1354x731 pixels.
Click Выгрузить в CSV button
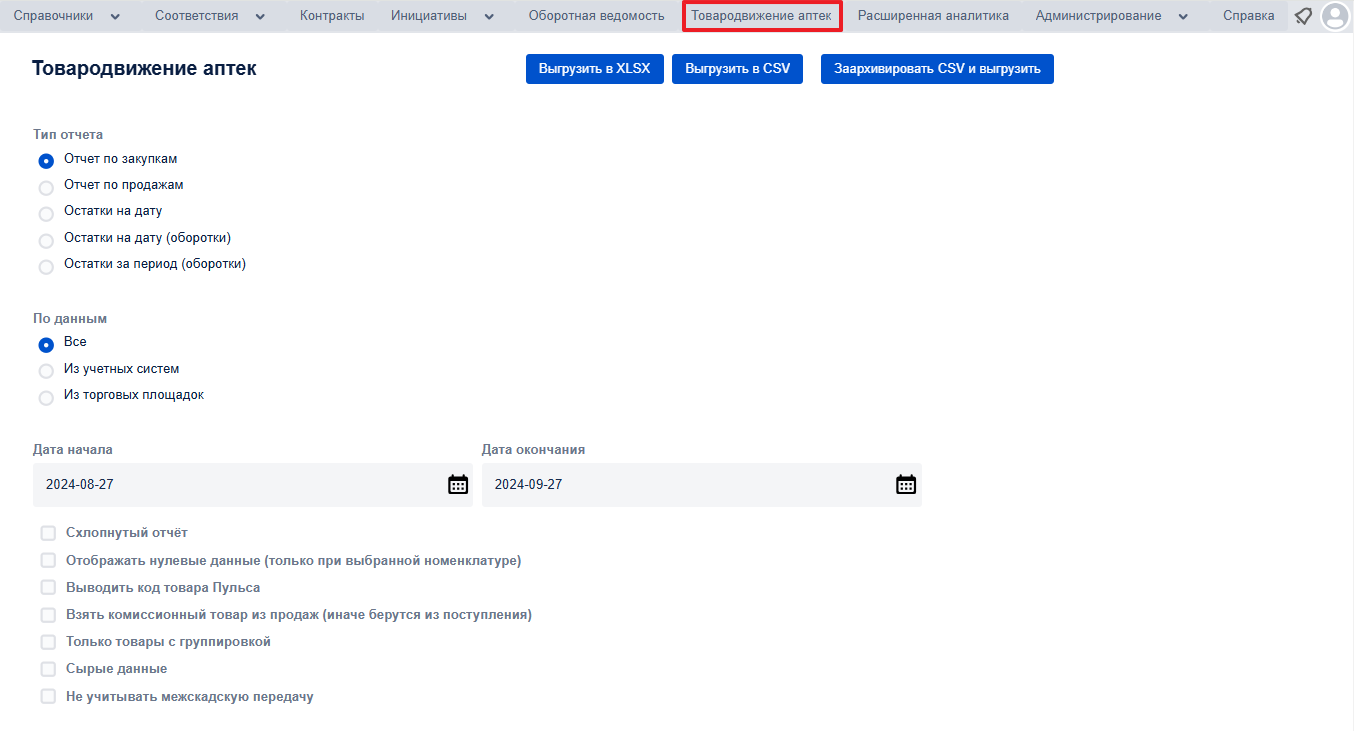[737, 69]
